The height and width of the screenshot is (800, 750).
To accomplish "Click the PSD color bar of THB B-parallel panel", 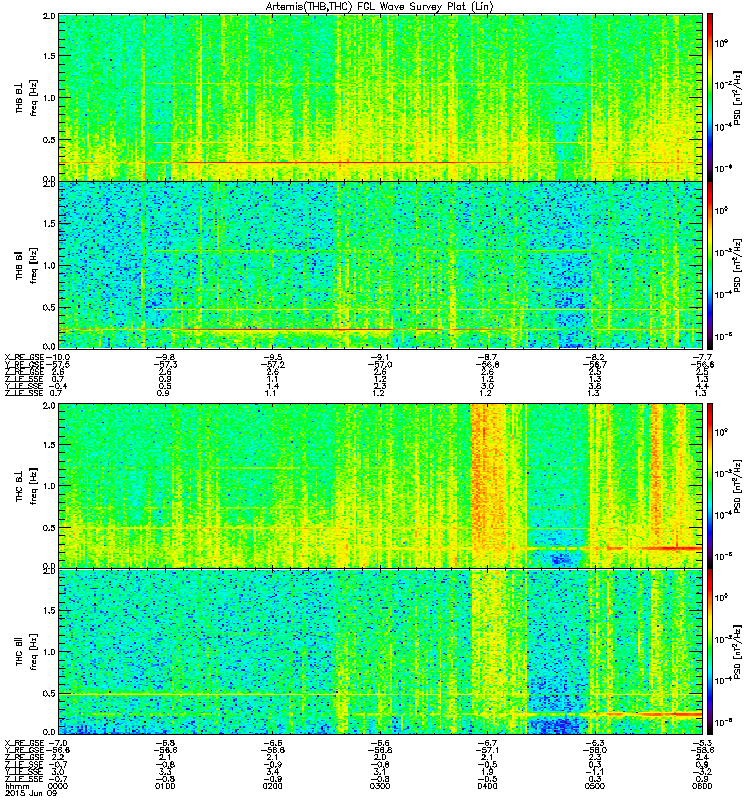I will 710,265.
